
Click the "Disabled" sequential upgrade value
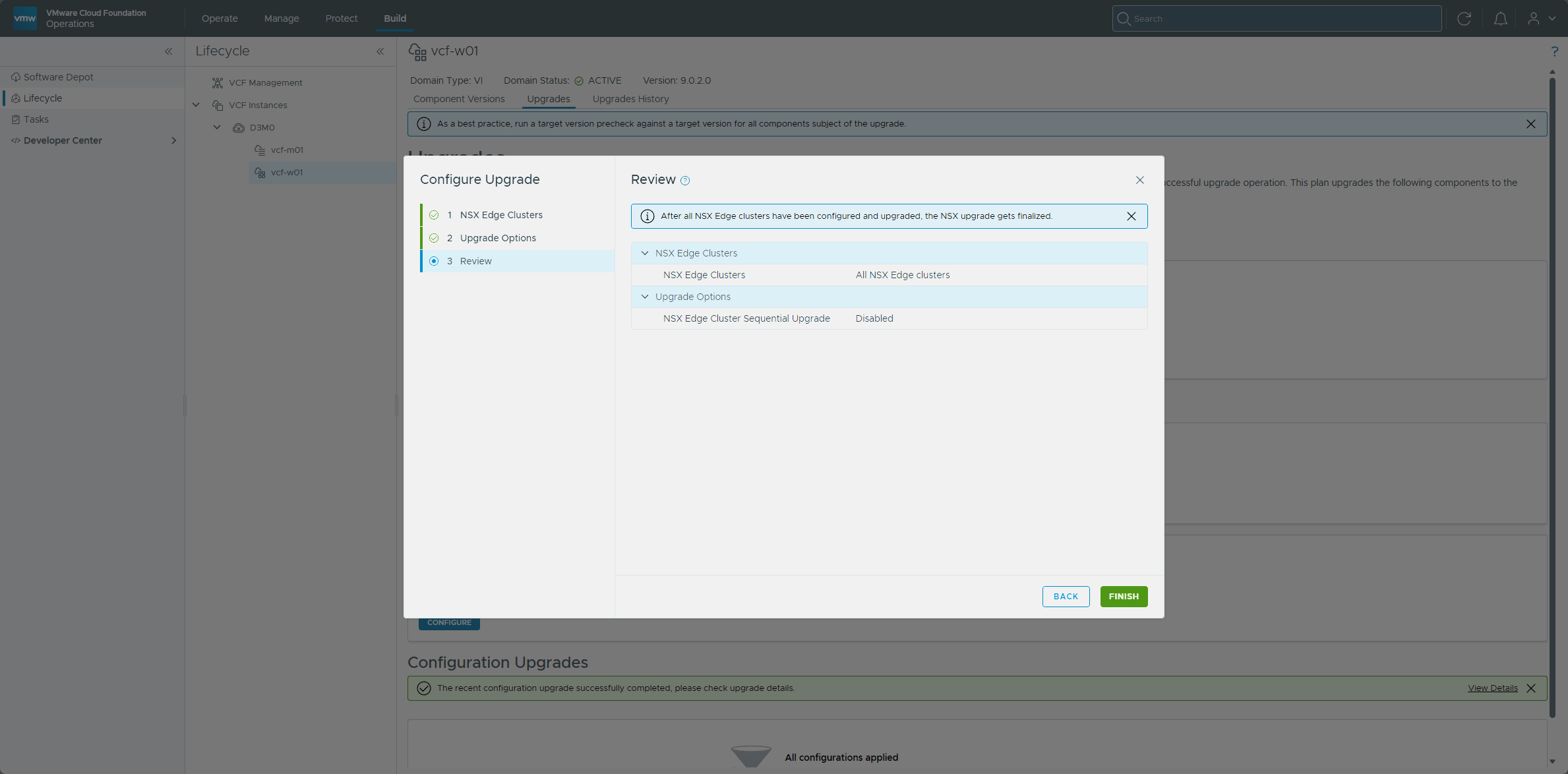tap(874, 318)
